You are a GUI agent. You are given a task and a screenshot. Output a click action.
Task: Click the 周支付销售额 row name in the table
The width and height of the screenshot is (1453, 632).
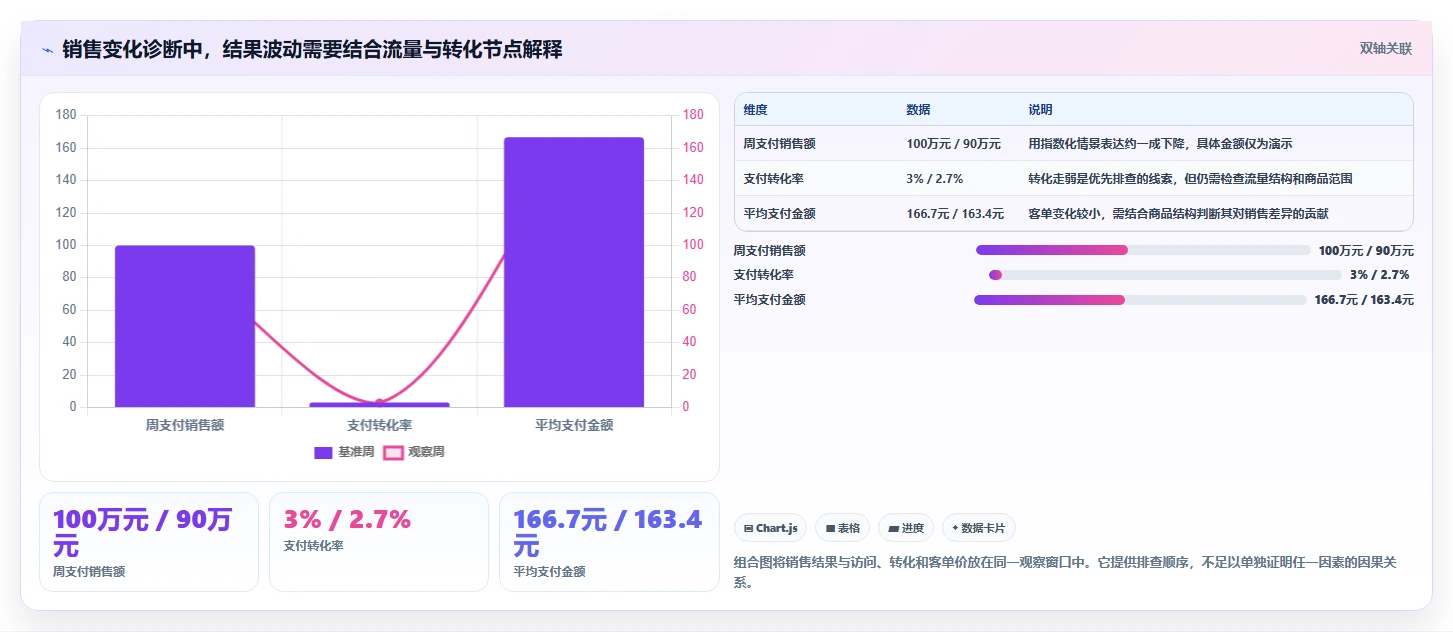[779, 144]
